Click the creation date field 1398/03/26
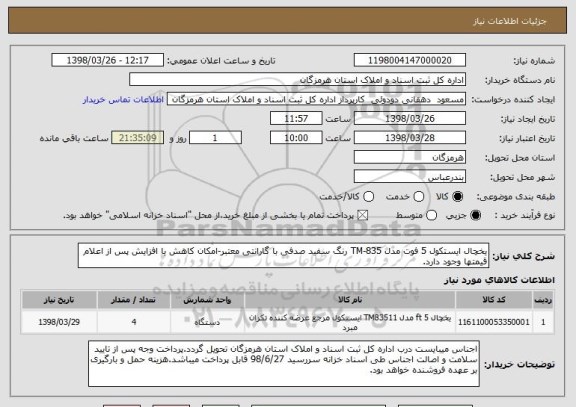576x407 pixels. tap(410, 119)
